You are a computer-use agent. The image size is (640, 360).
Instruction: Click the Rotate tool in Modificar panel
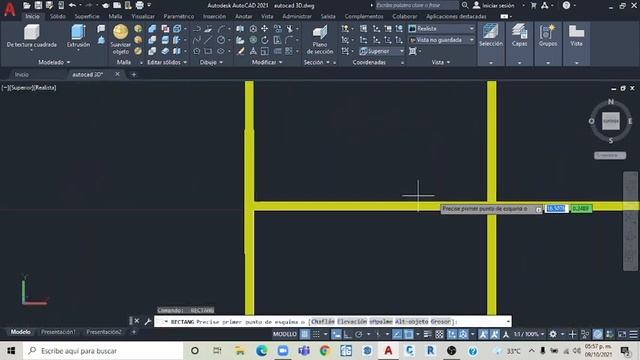point(264,40)
